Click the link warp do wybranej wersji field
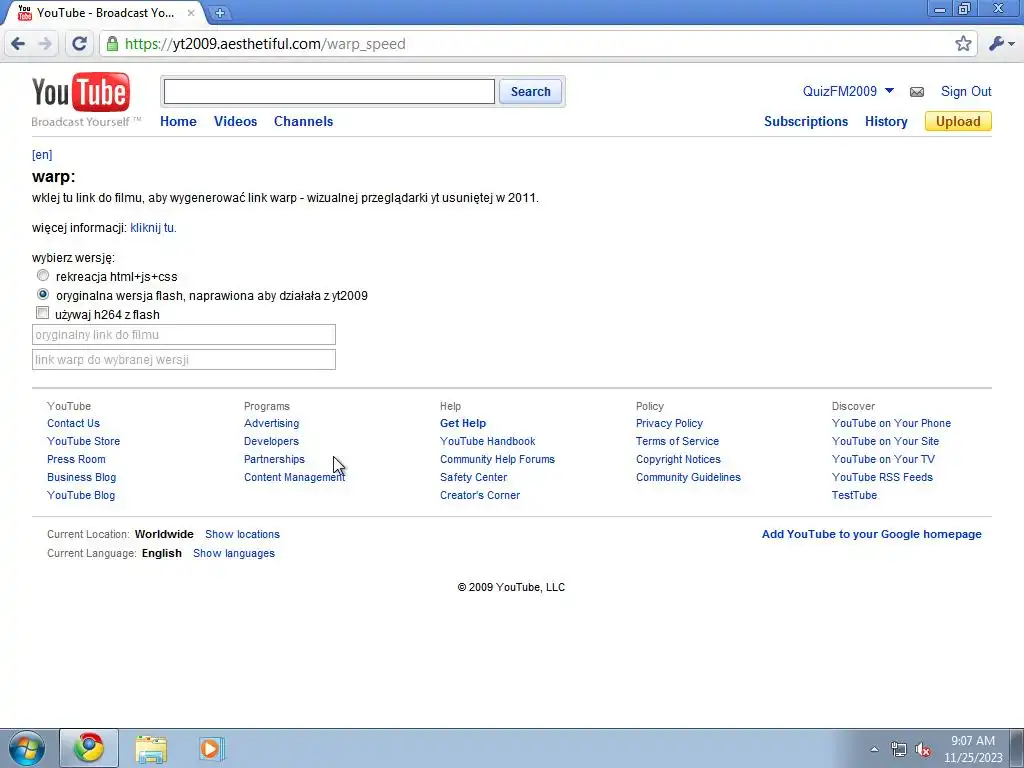Screen dimensions: 1024x768 point(184,359)
